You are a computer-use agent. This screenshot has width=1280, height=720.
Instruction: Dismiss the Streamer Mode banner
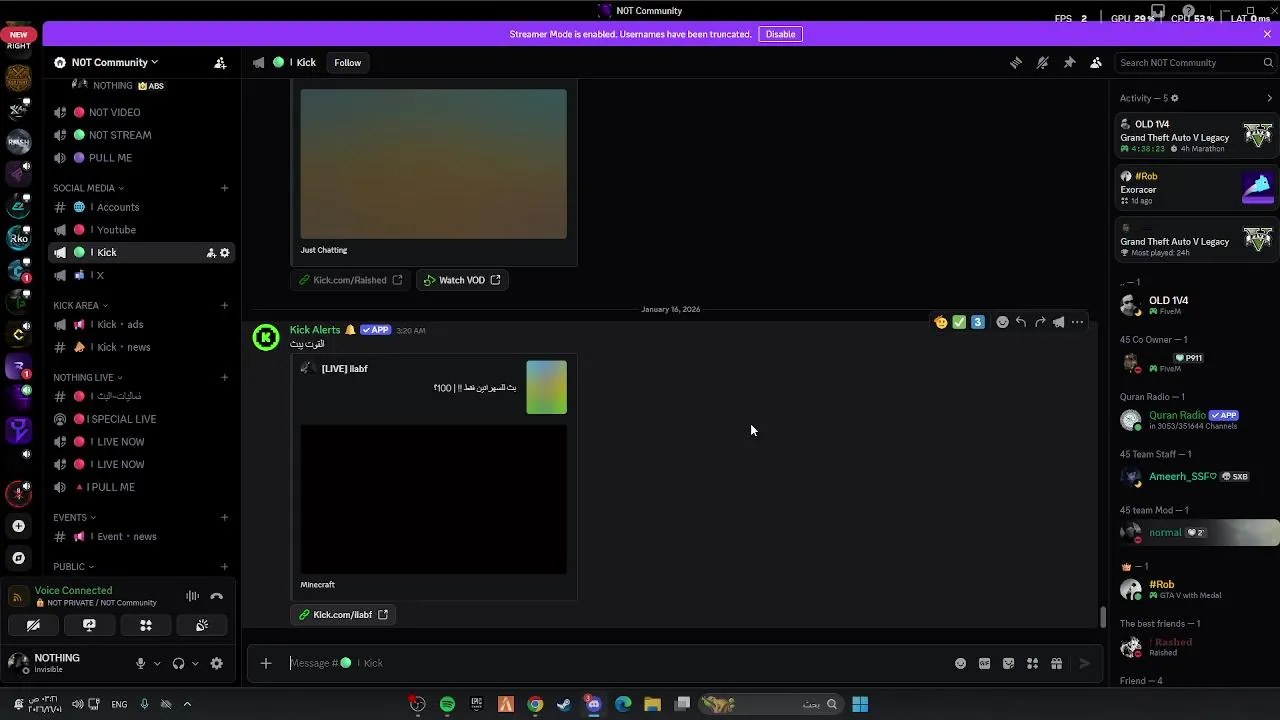[x=1267, y=34]
